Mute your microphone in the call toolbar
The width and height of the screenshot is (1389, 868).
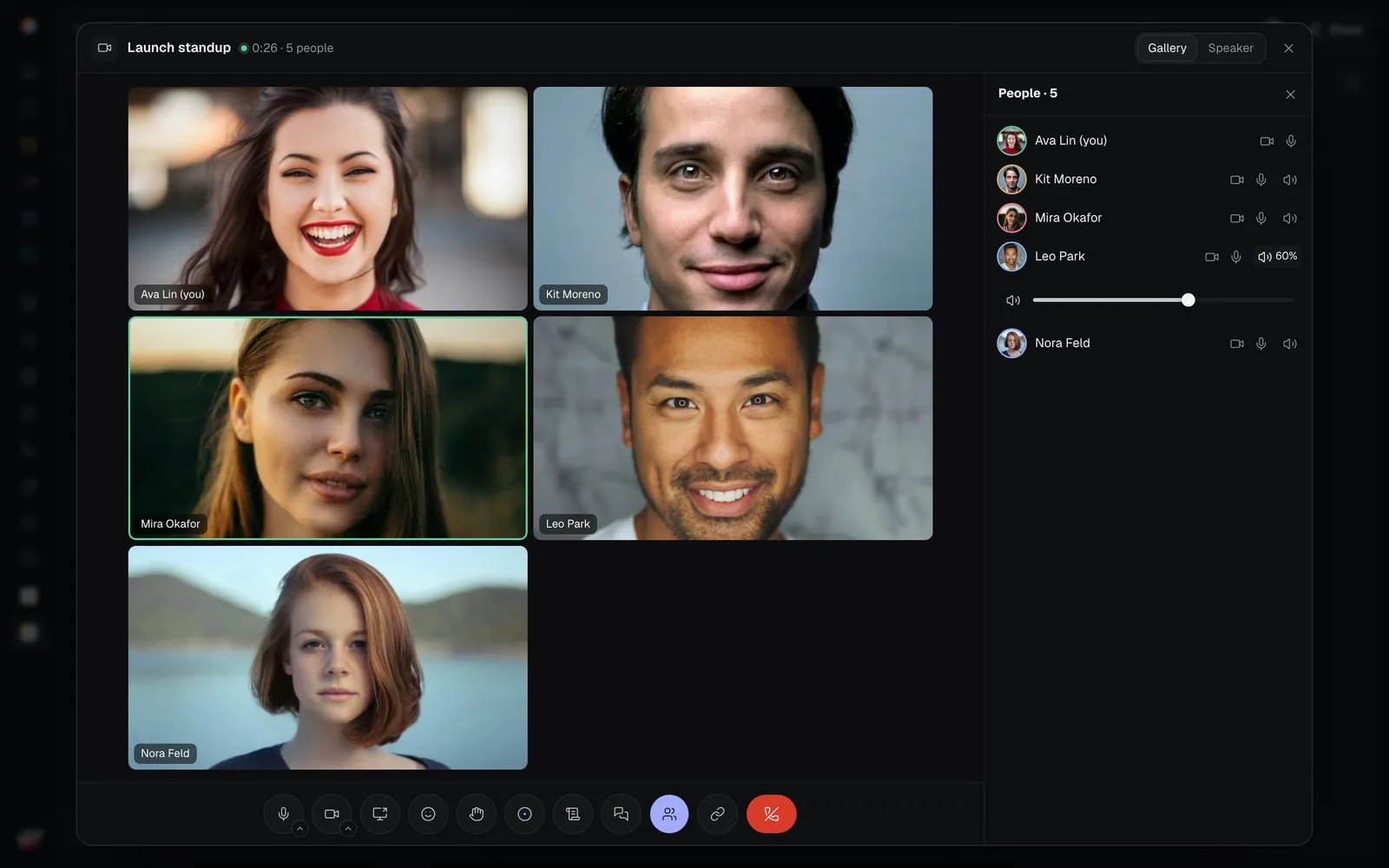(x=283, y=814)
